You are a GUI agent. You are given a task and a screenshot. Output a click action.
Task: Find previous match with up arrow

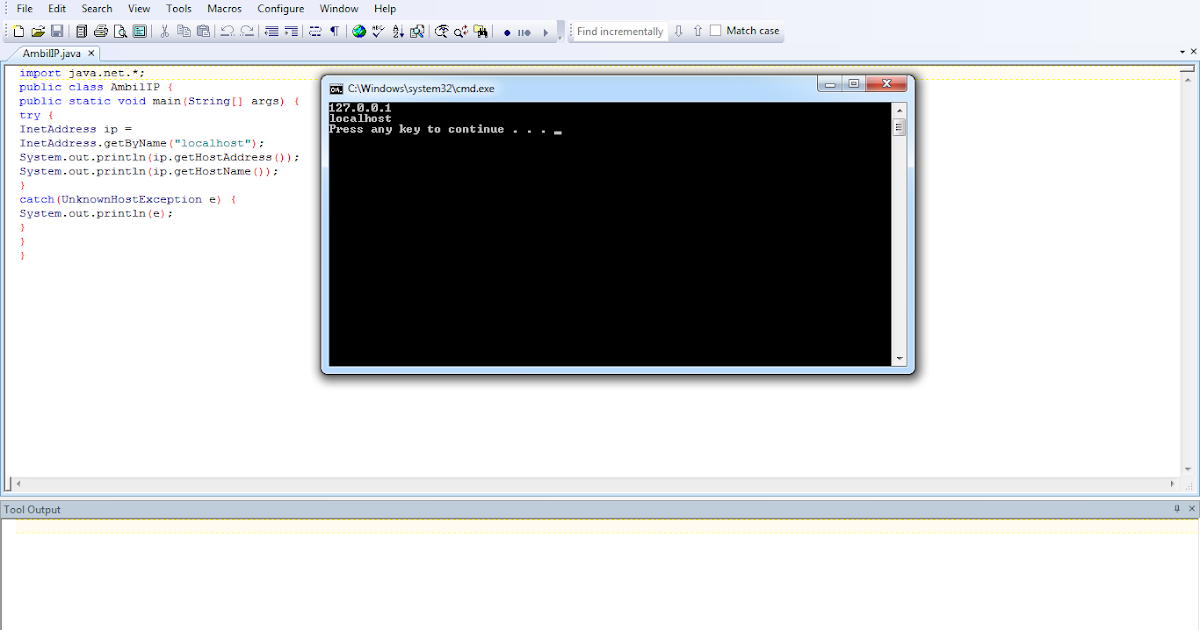coord(697,31)
